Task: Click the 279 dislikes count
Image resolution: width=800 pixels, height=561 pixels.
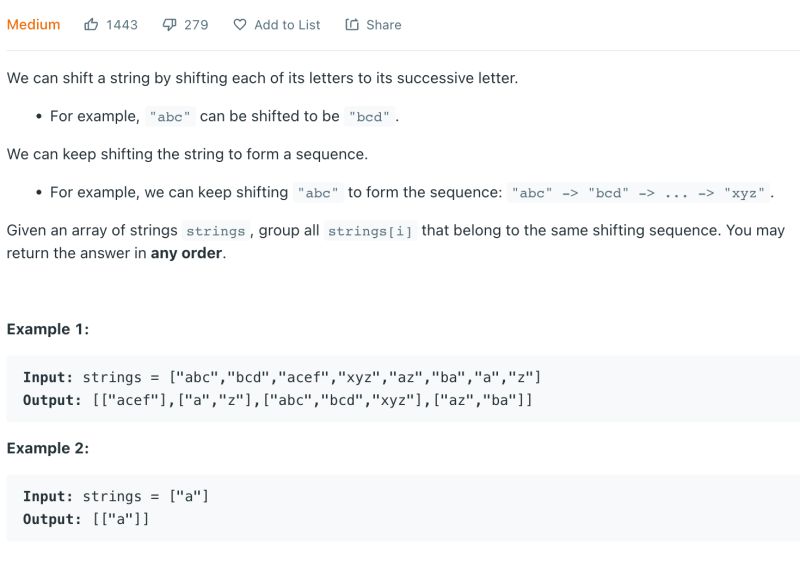Action: [196, 24]
